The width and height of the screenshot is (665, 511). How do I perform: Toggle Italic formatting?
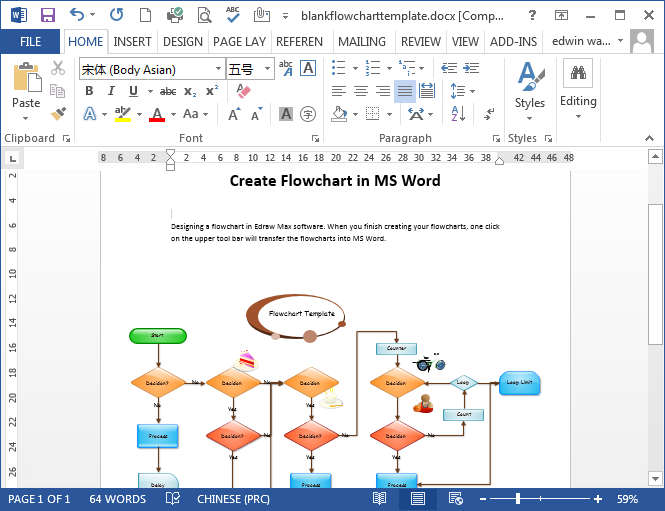110,91
